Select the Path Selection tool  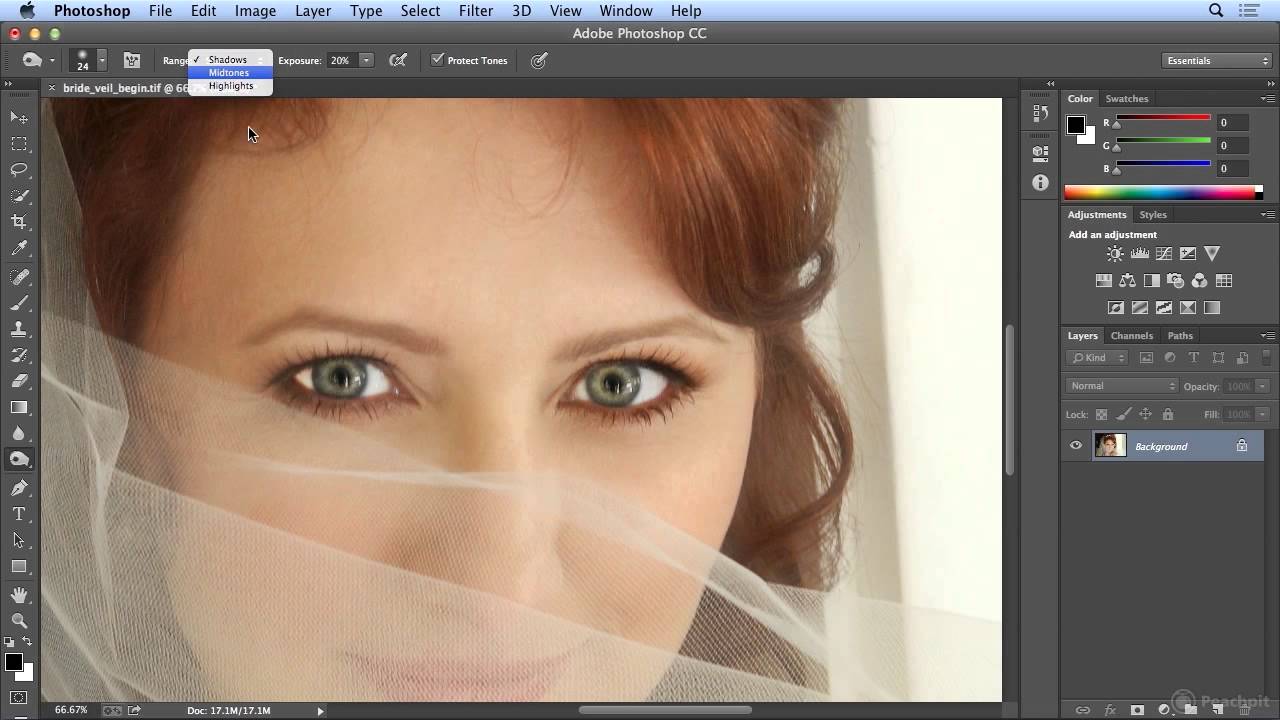19,540
